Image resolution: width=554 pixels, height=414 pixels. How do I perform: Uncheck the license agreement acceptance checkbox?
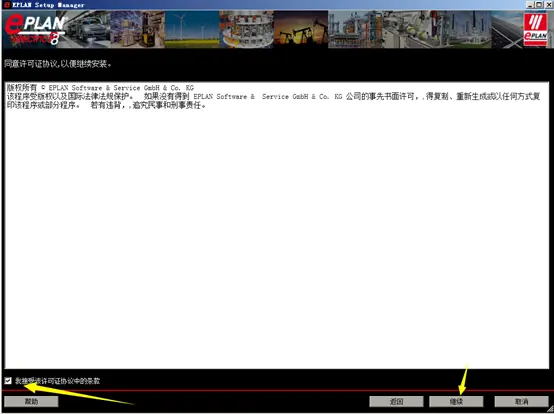pos(8,380)
